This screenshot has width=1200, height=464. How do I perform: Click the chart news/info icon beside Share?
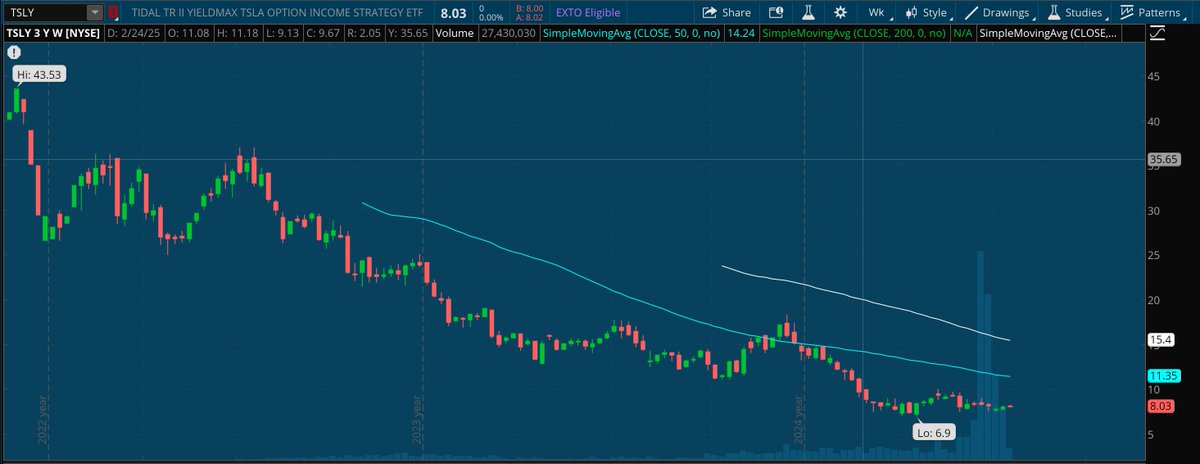pyautogui.click(x=775, y=13)
